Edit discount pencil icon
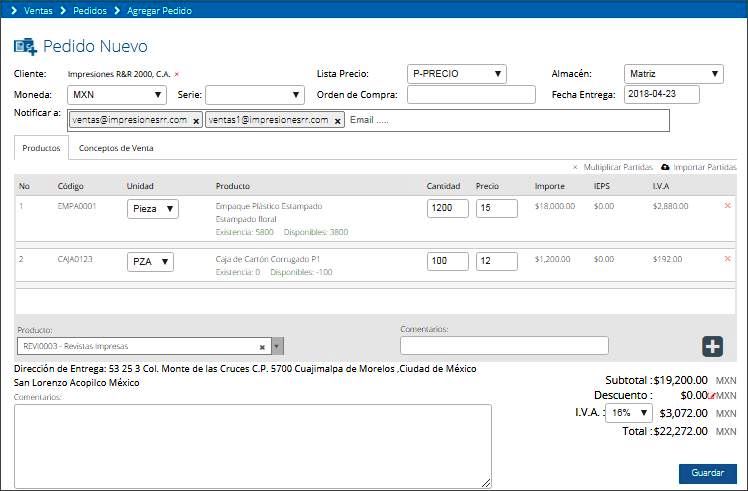This screenshot has width=748, height=491. (x=711, y=395)
